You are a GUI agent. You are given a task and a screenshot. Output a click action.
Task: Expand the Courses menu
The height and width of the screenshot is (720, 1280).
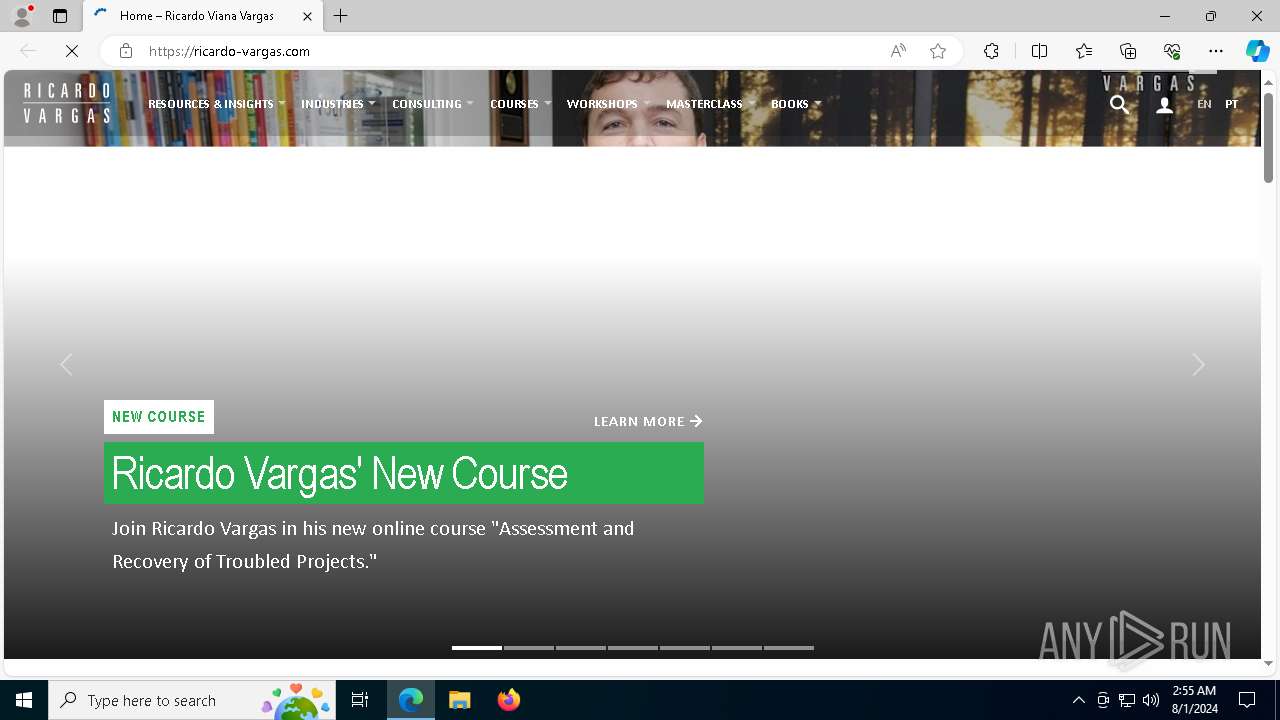pyautogui.click(x=520, y=104)
